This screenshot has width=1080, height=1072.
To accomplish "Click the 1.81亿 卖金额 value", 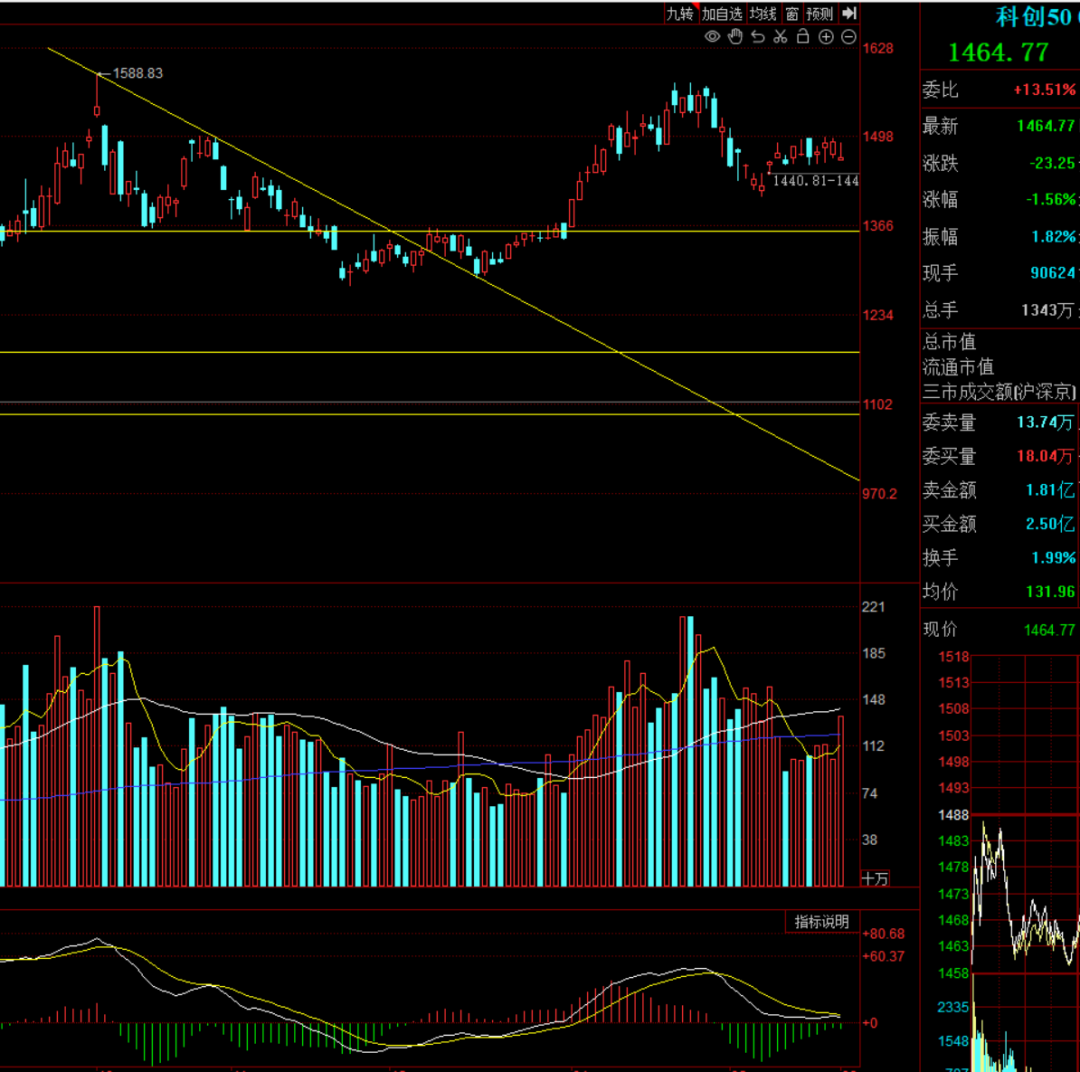I will coord(1050,490).
